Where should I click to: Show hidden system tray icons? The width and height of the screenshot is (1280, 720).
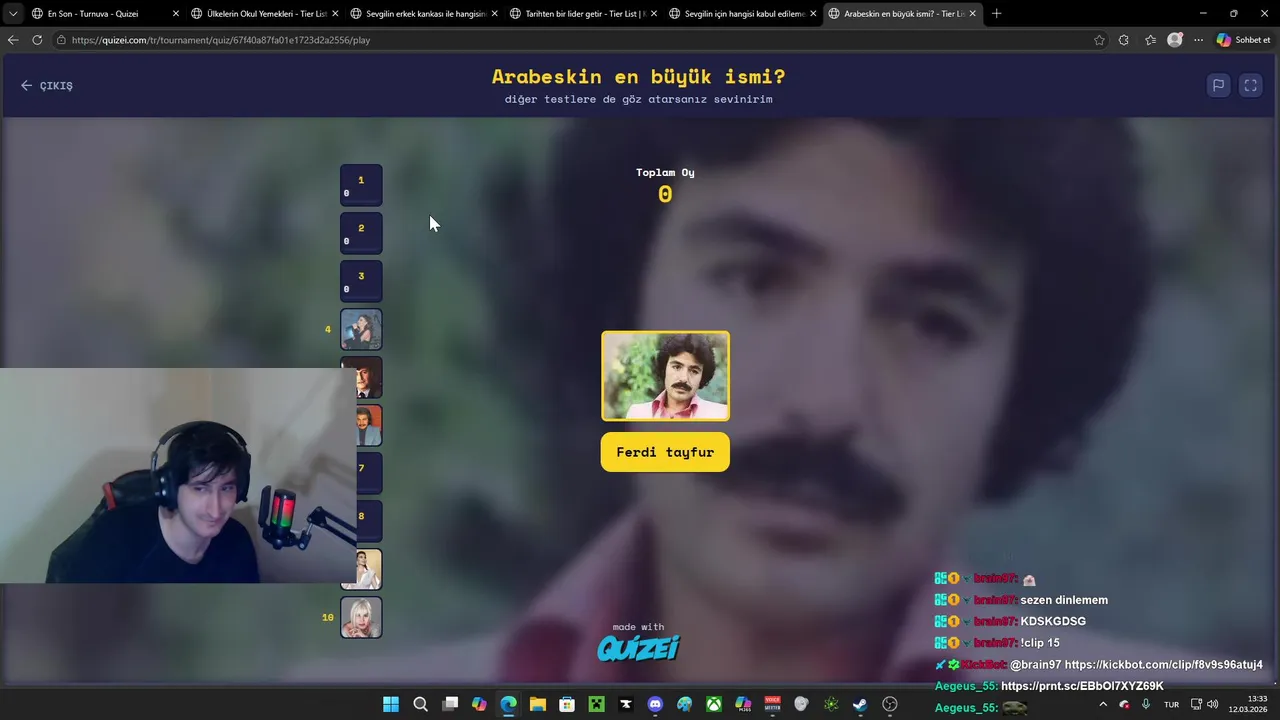[1103, 704]
